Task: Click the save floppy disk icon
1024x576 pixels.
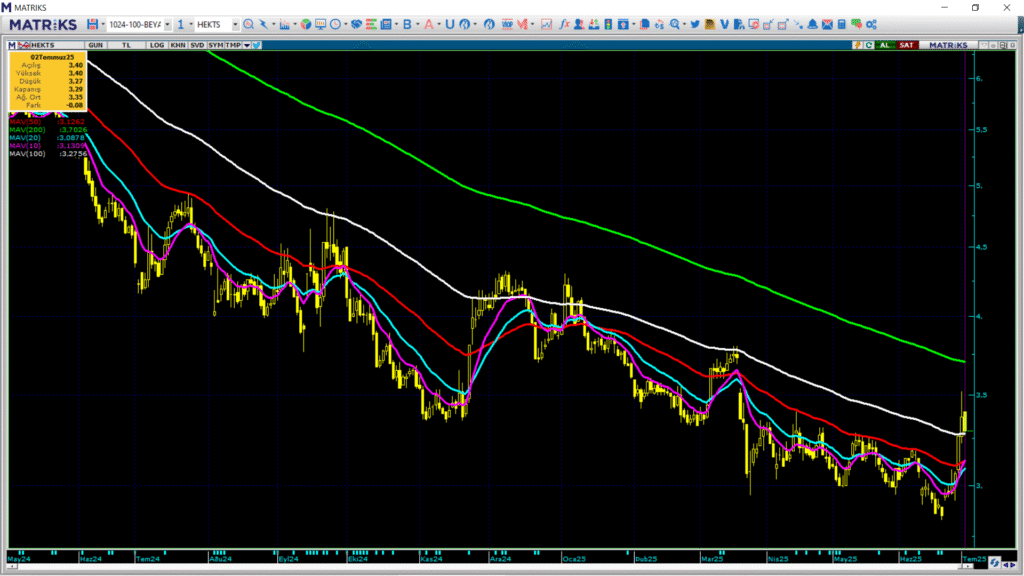Action: (92, 24)
